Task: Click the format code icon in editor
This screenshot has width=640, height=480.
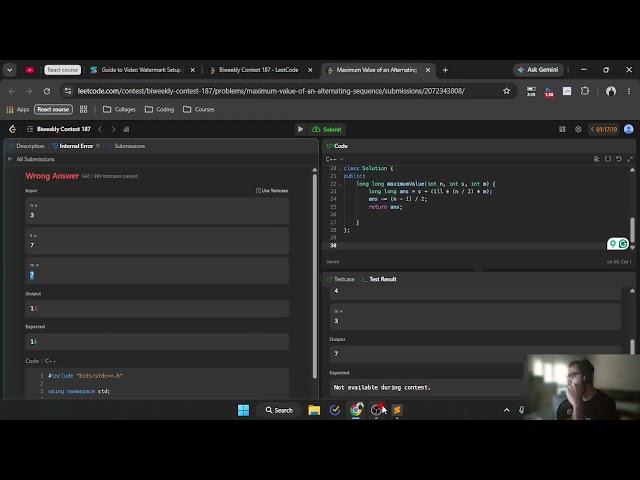Action: (596, 159)
